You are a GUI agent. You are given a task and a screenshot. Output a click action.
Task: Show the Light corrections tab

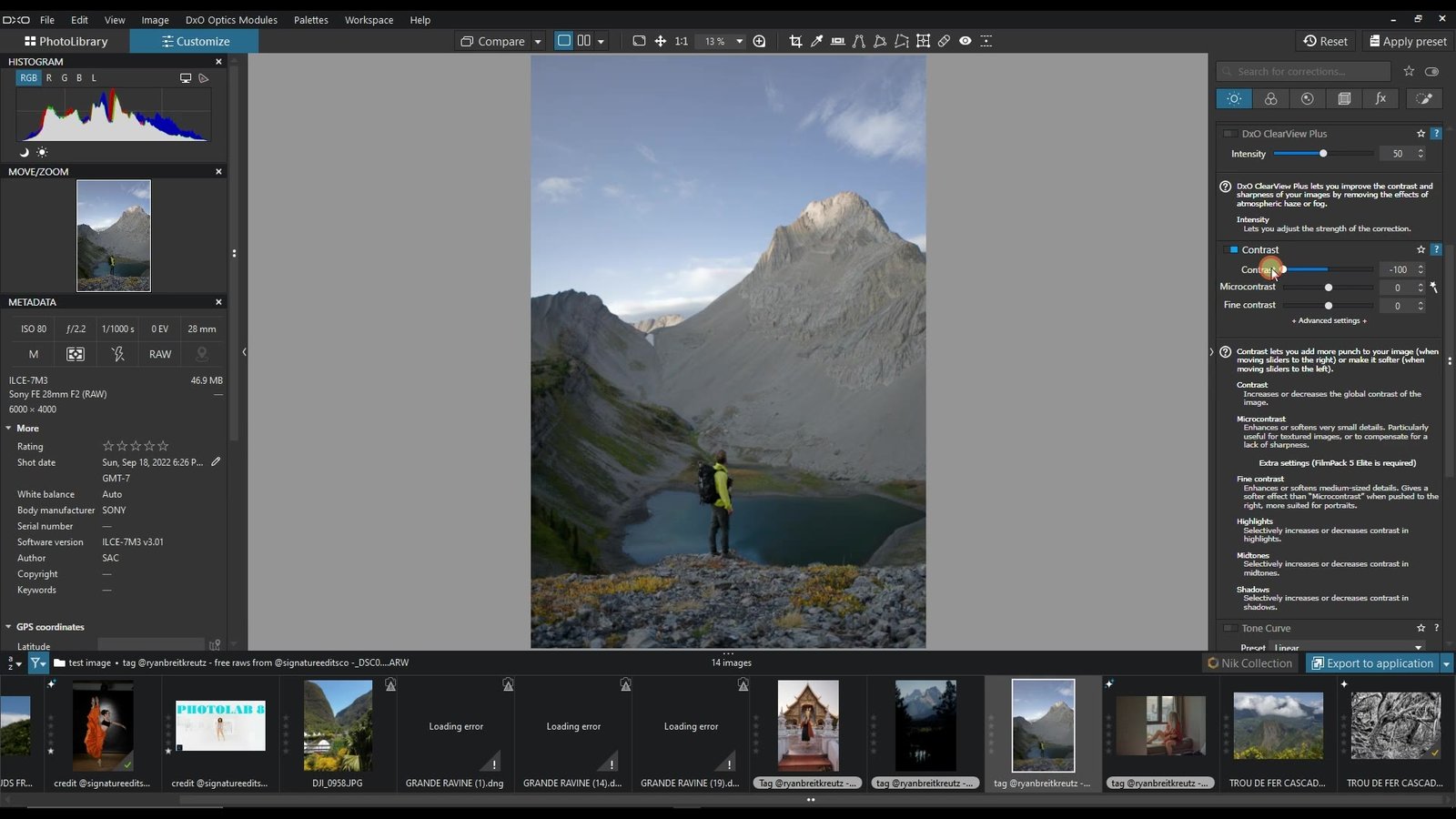[x=1234, y=98]
